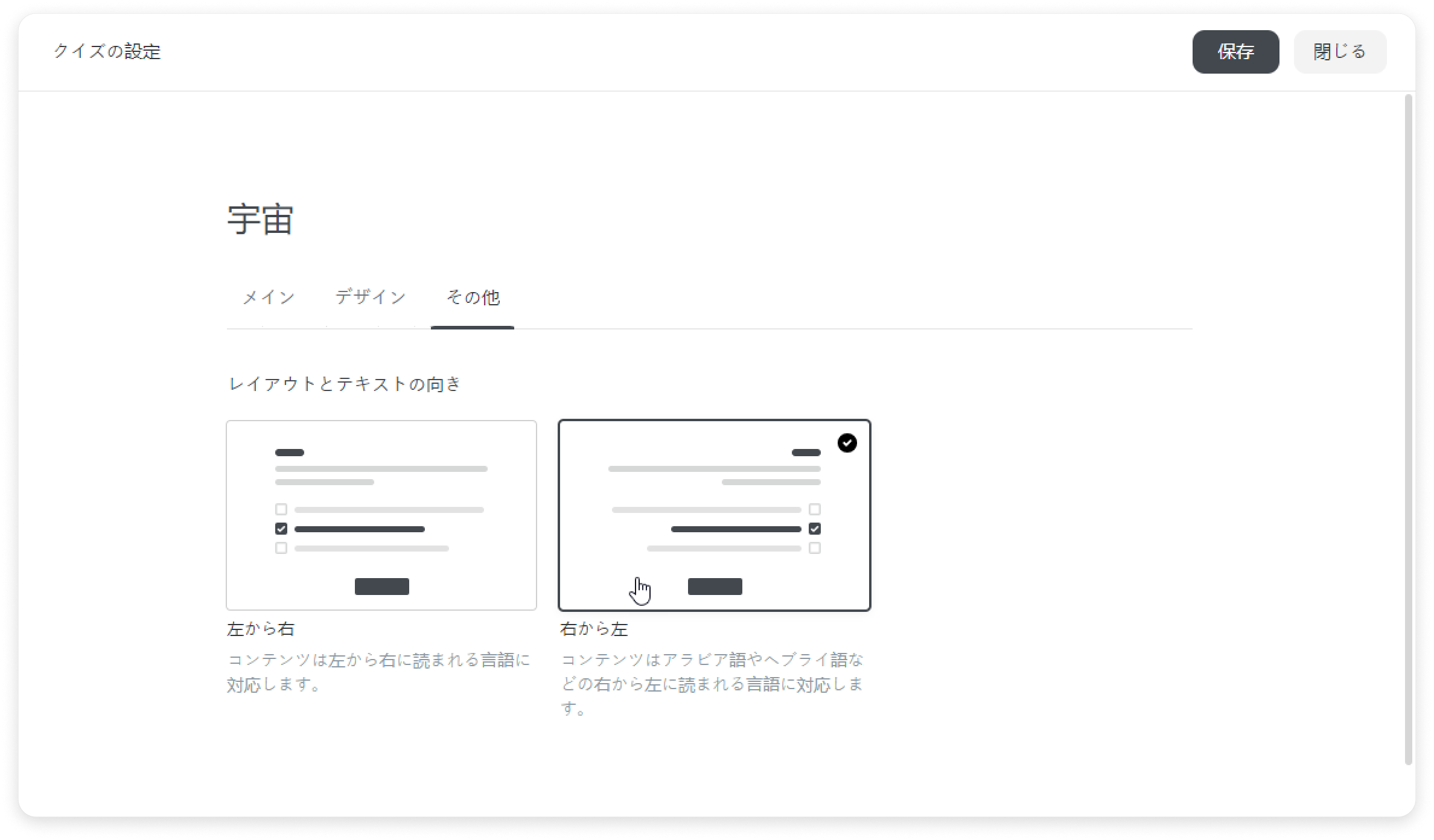Image resolution: width=1434 pixels, height=840 pixels.
Task: Click the 左から右 label text
Action: point(261,629)
